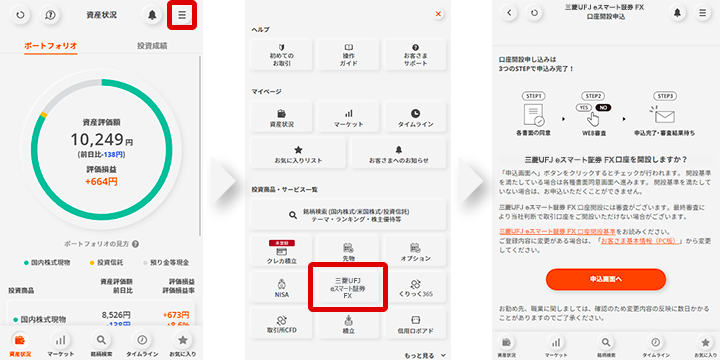Open the hamburger menu on the 資産状況 screen
Screen dimensions: 720x360
pyautogui.click(x=182, y=15)
